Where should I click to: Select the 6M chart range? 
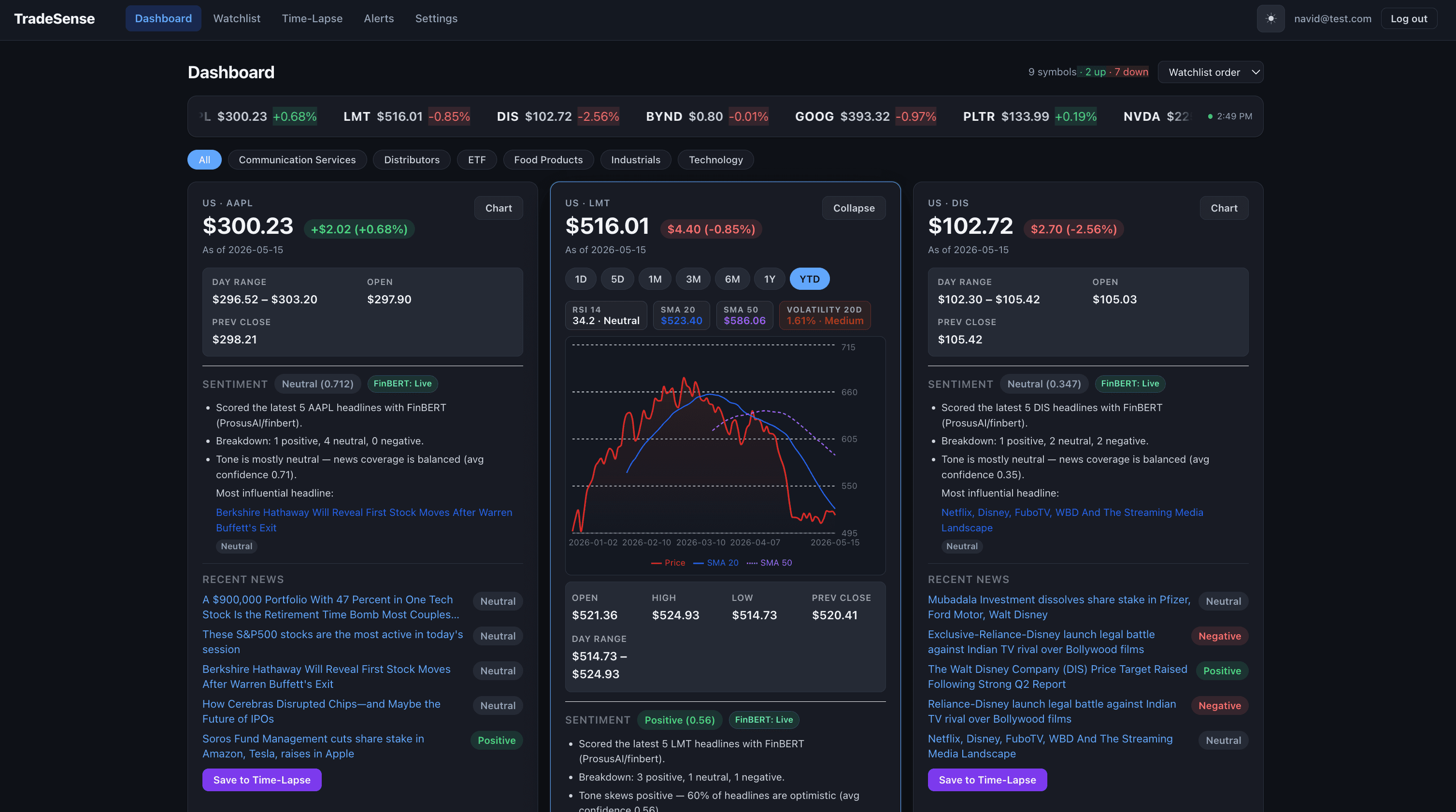pyautogui.click(x=732, y=279)
